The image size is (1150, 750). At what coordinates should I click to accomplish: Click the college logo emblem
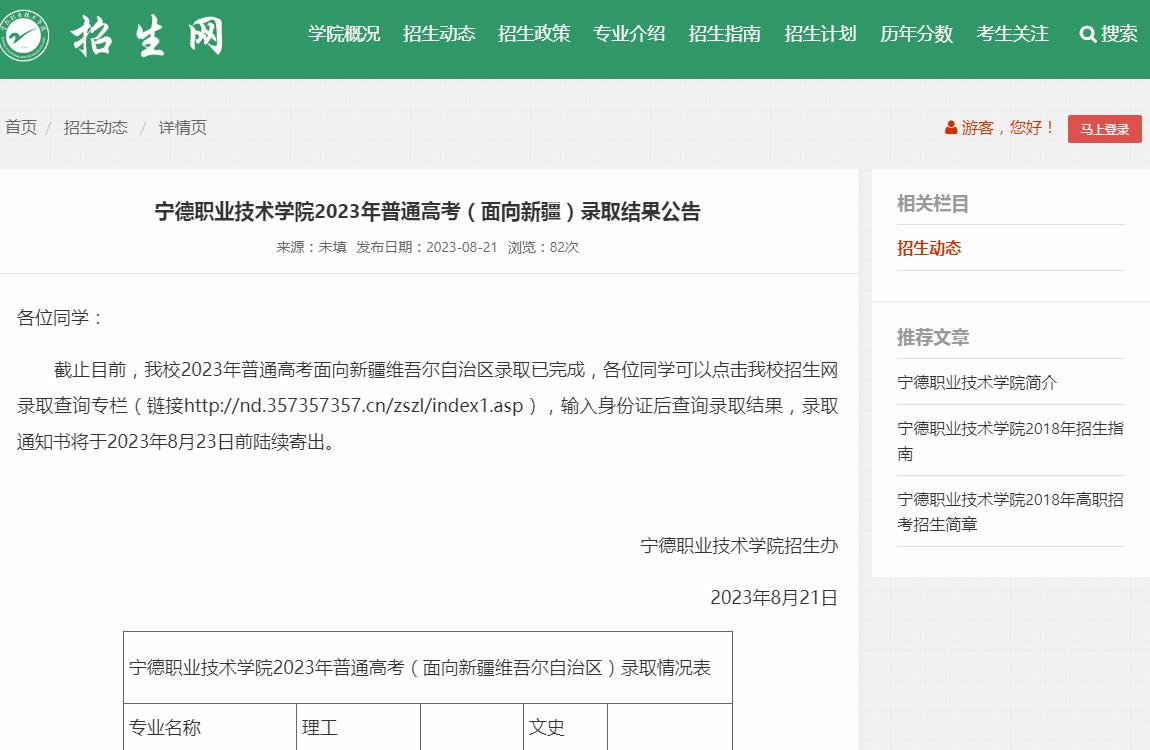[23, 34]
